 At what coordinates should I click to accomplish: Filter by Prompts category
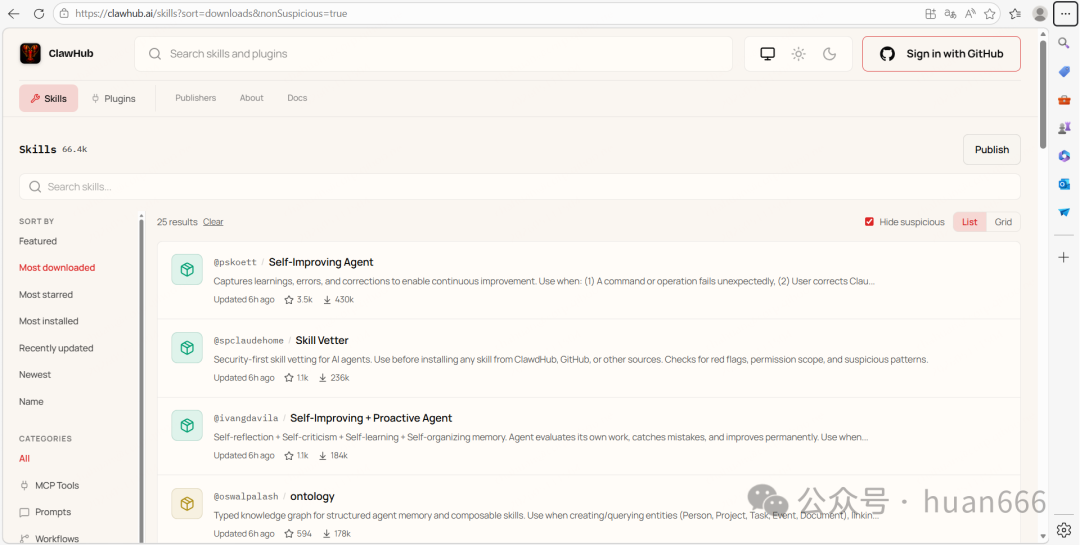pyautogui.click(x=45, y=512)
